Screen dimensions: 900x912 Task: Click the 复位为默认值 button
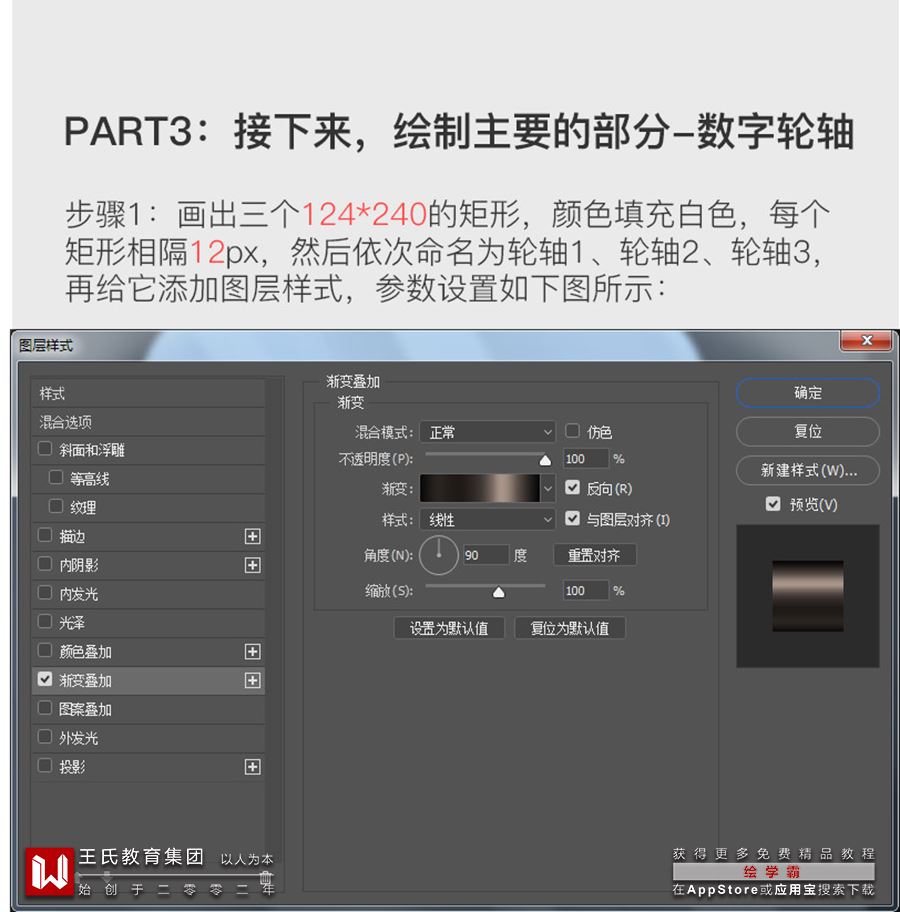pos(570,628)
